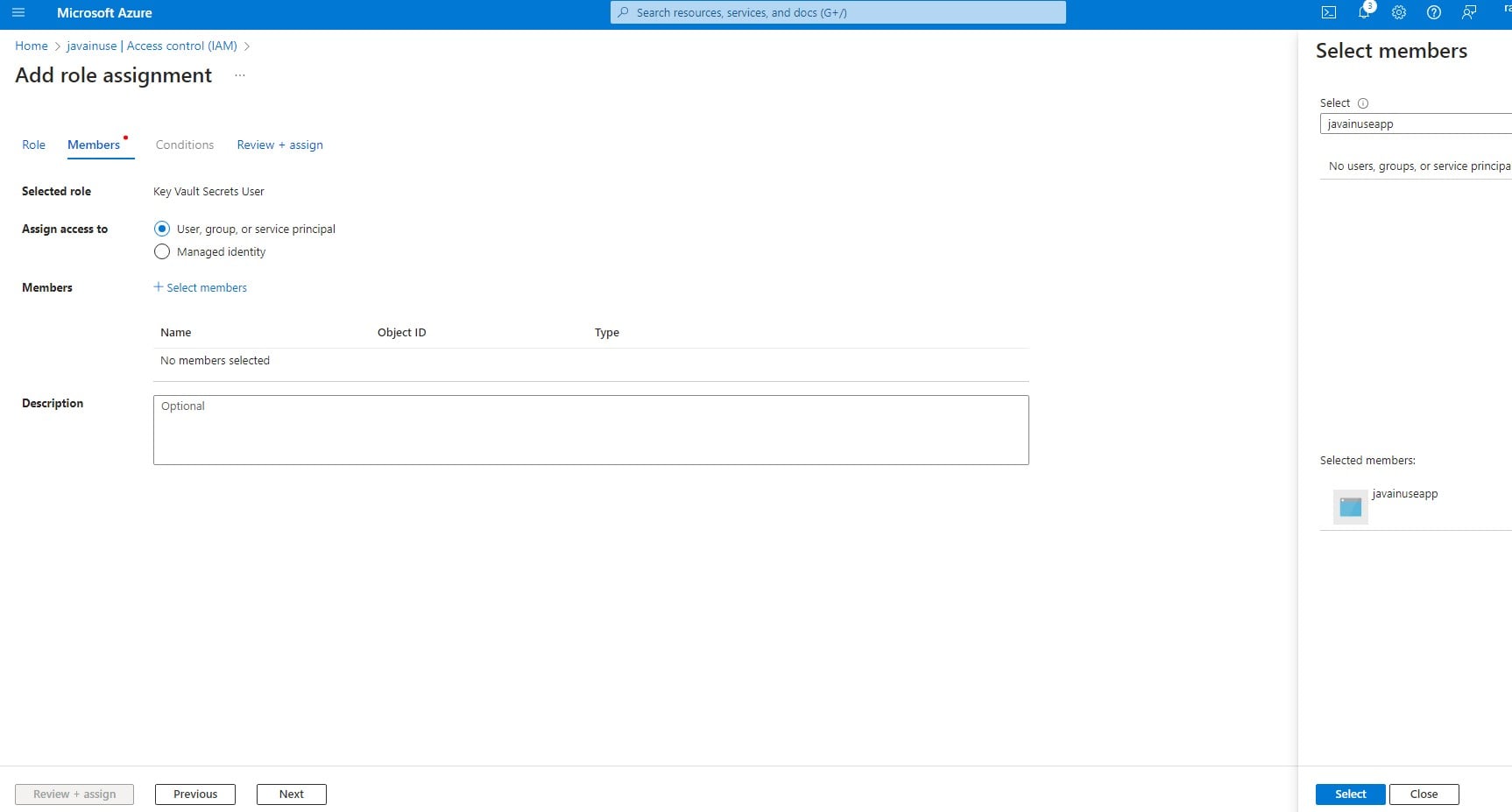Click the Type column header
Image resolution: width=1512 pixels, height=812 pixels.
tap(607, 333)
